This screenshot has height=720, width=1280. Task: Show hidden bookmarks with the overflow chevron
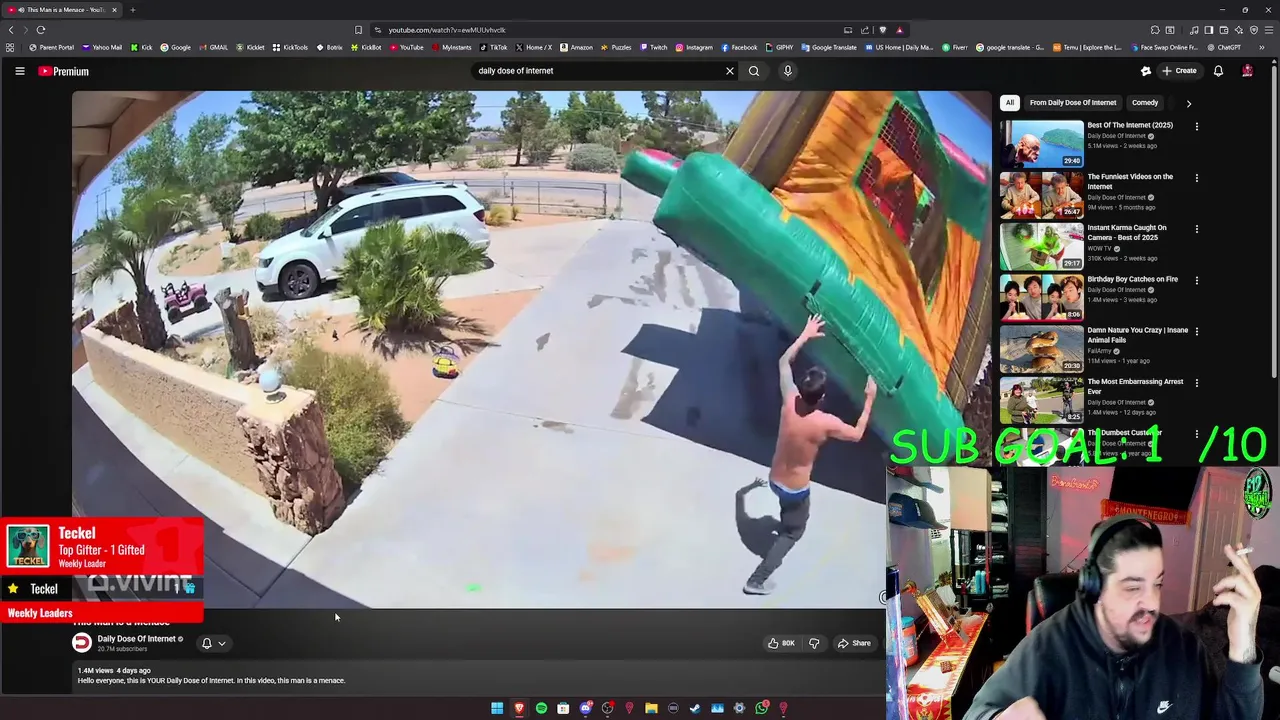pos(1261,47)
